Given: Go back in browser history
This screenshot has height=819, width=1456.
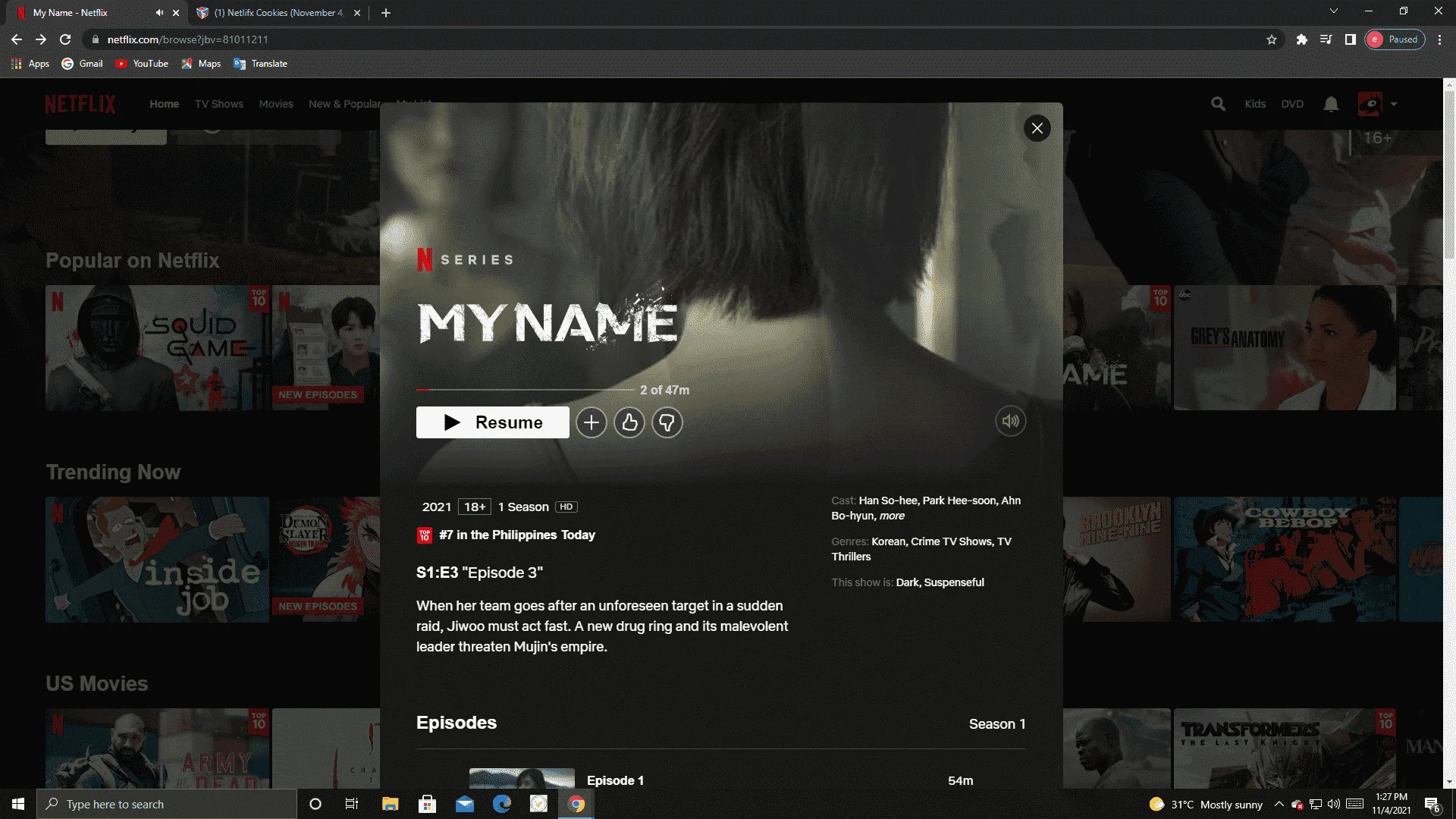Looking at the screenshot, I should pos(17,39).
